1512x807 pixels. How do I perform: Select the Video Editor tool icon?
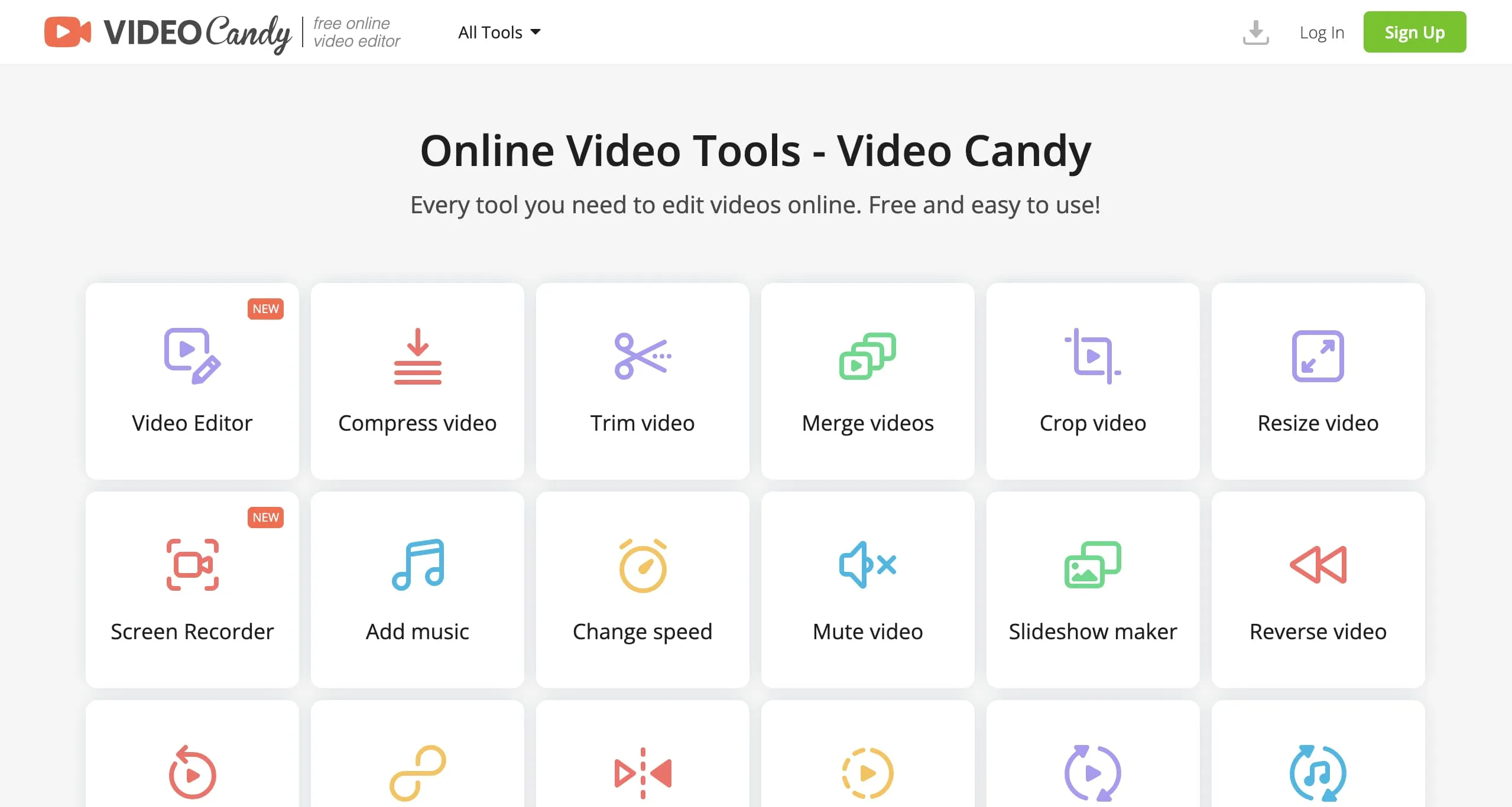192,354
